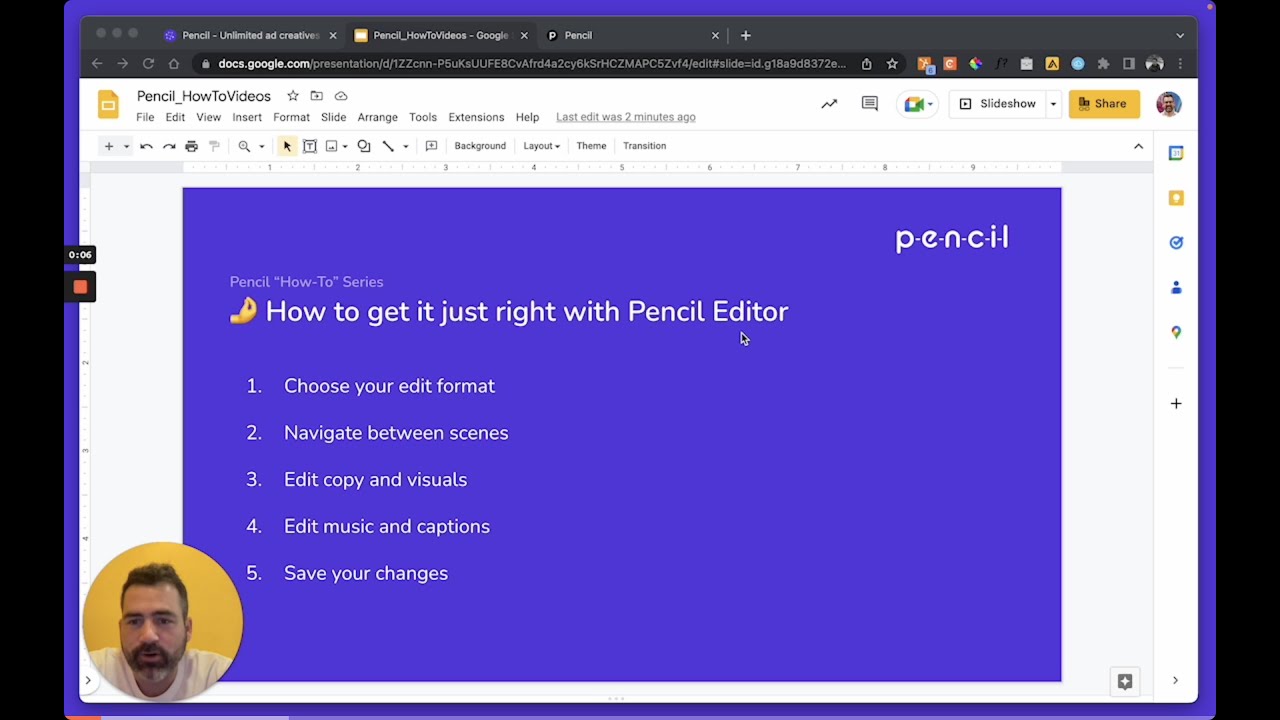Open the Edit menu

pos(175,117)
